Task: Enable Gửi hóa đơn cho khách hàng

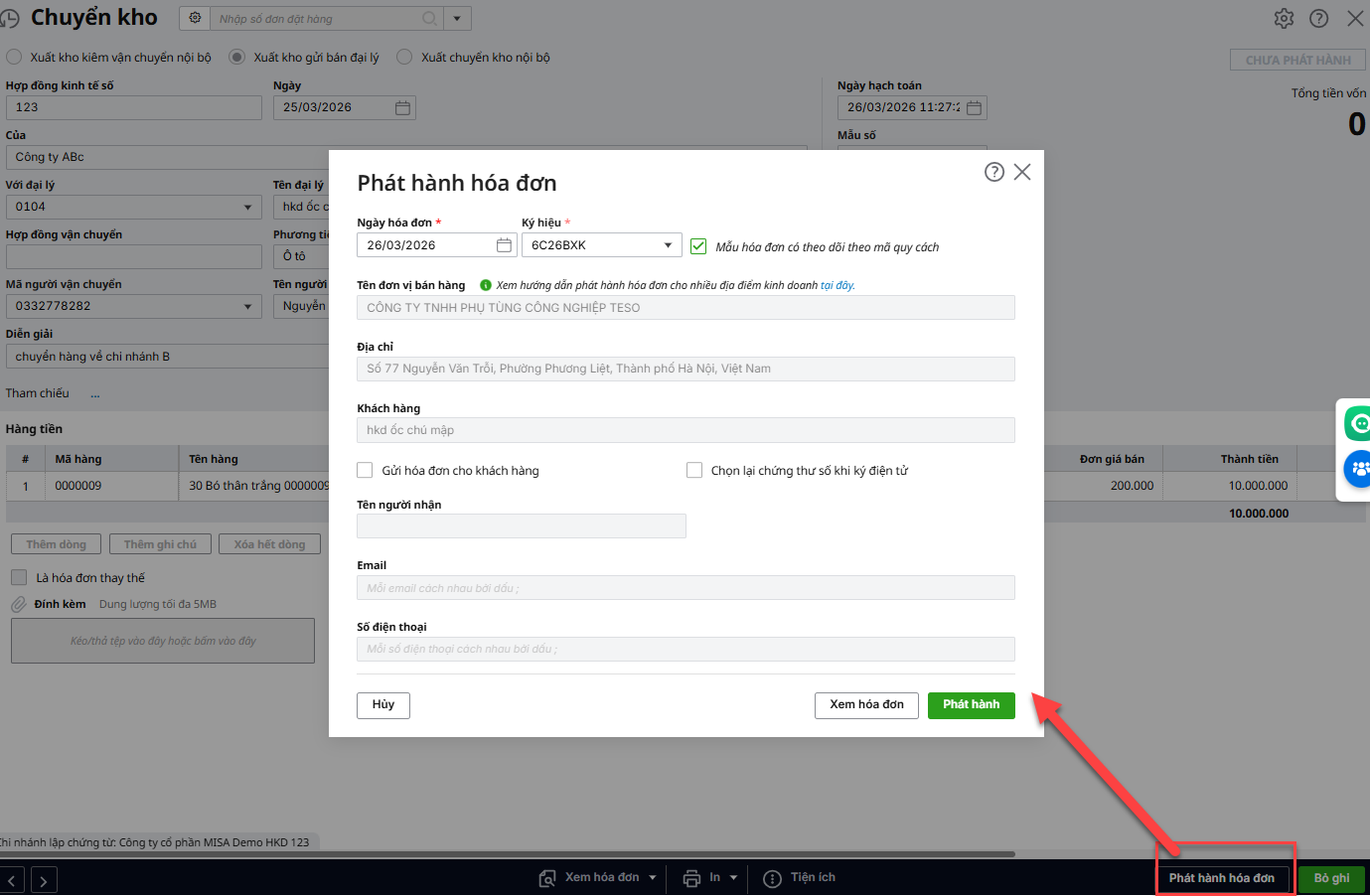Action: (365, 470)
